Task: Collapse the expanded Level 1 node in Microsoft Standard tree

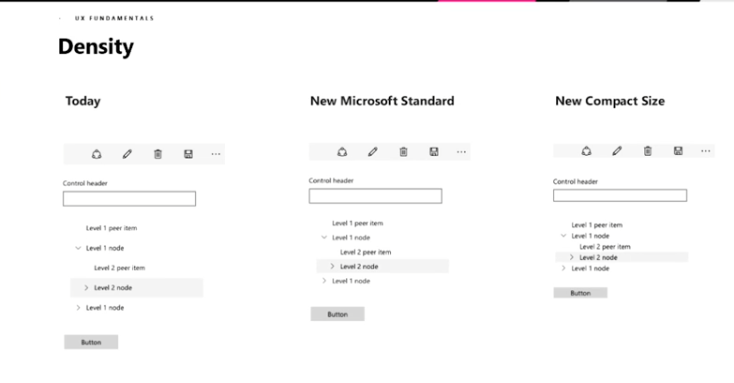Action: point(324,237)
